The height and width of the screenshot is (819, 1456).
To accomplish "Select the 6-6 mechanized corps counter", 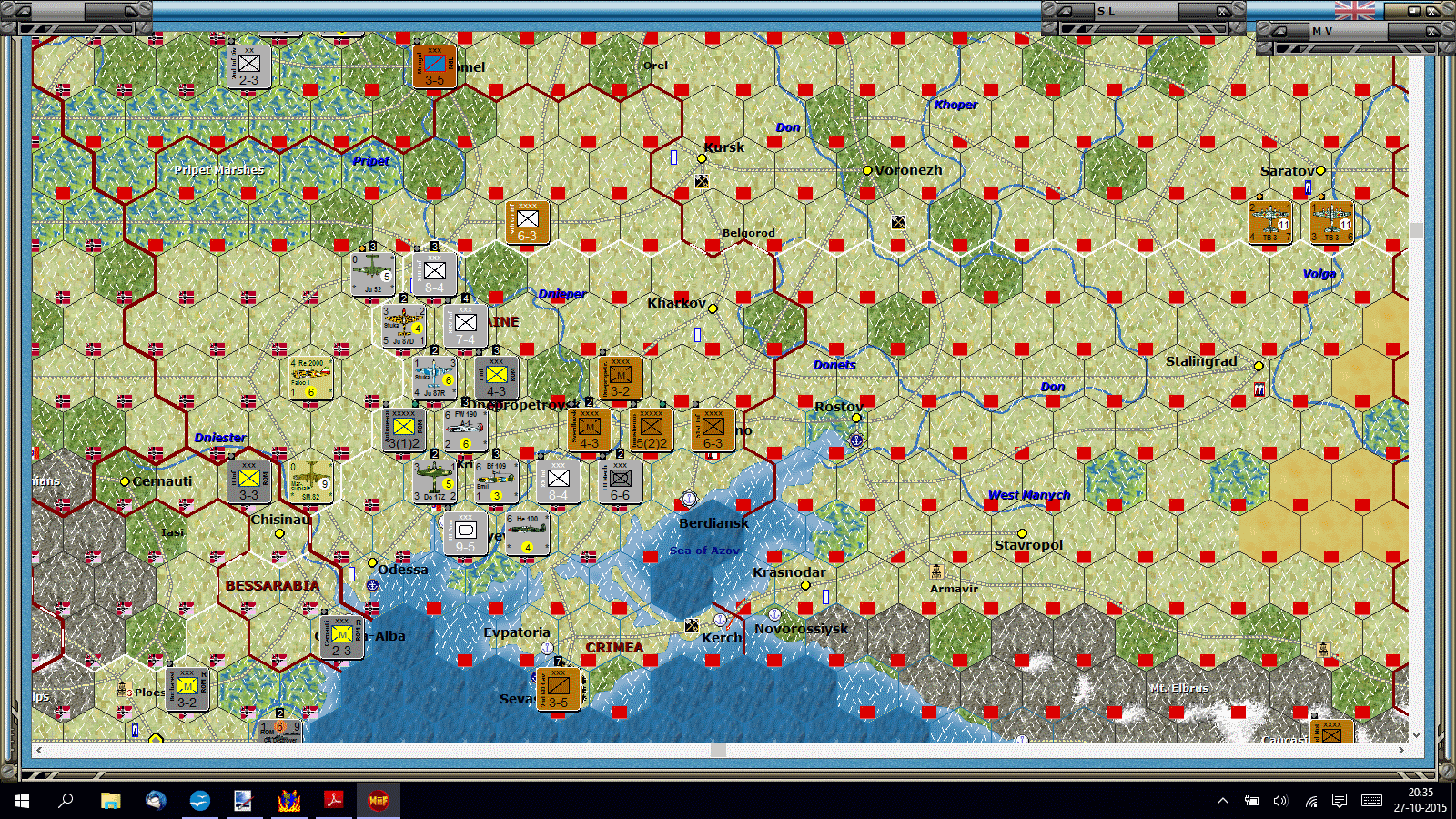I will (x=620, y=481).
